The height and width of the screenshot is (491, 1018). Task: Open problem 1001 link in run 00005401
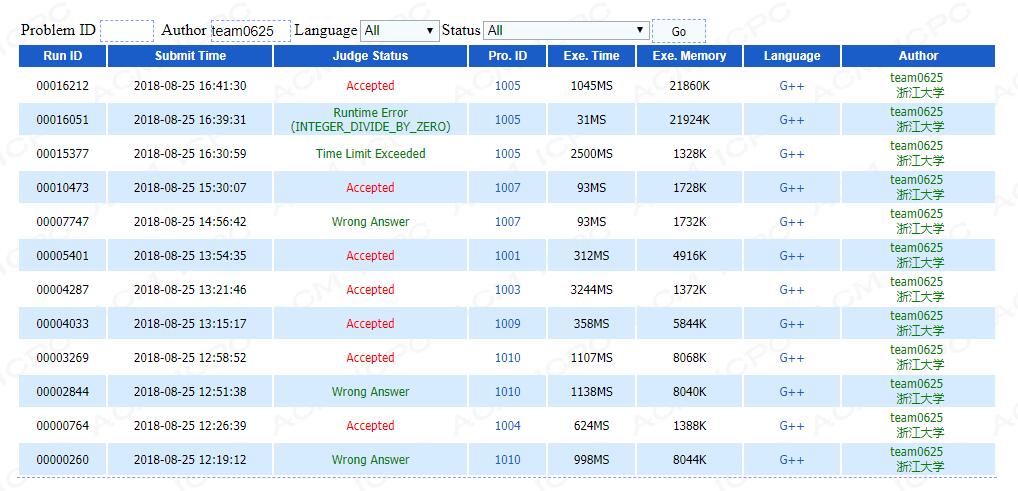pos(508,256)
